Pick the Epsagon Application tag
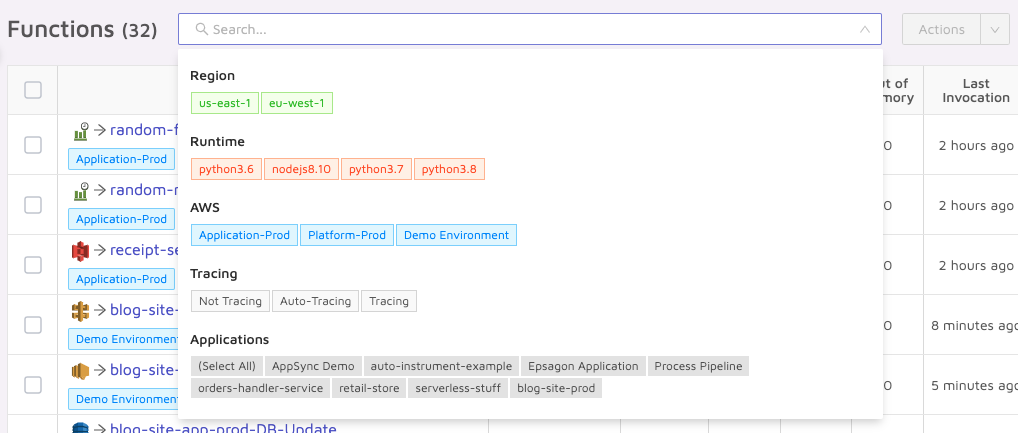Screen dimensions: 1018x433 pyautogui.click(x=583, y=366)
